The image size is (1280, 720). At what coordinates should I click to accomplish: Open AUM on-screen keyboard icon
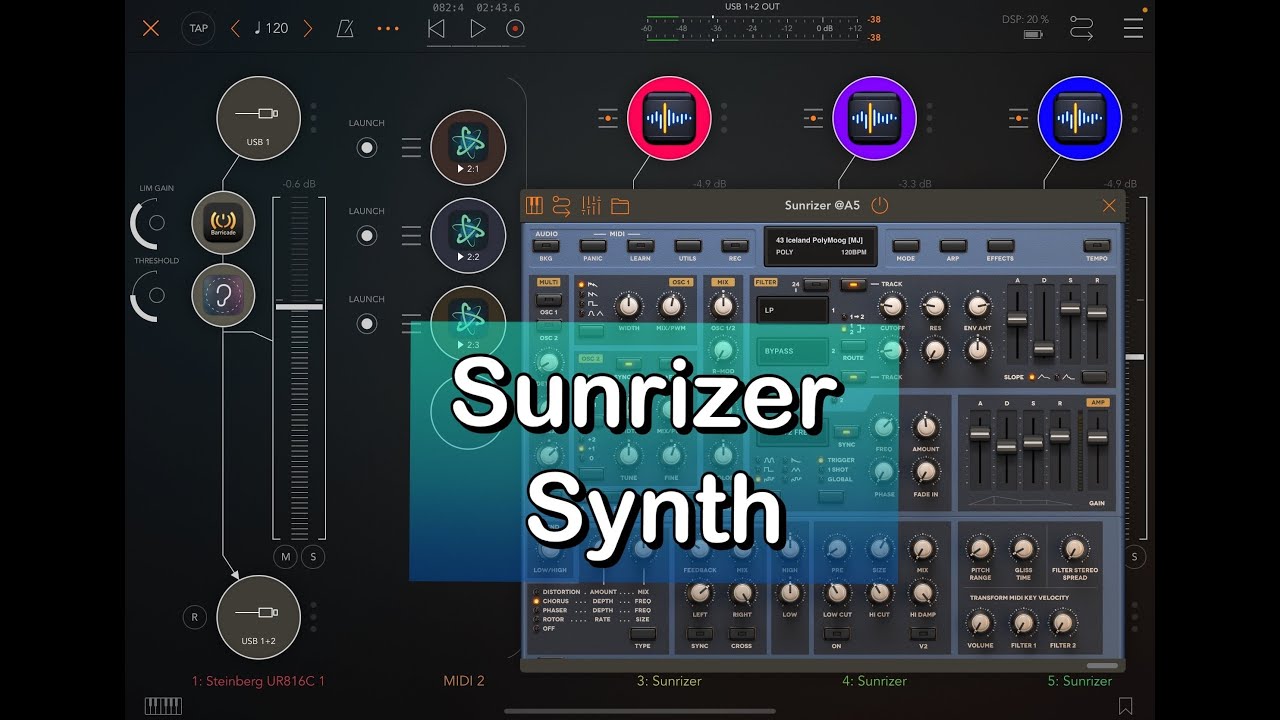163,706
